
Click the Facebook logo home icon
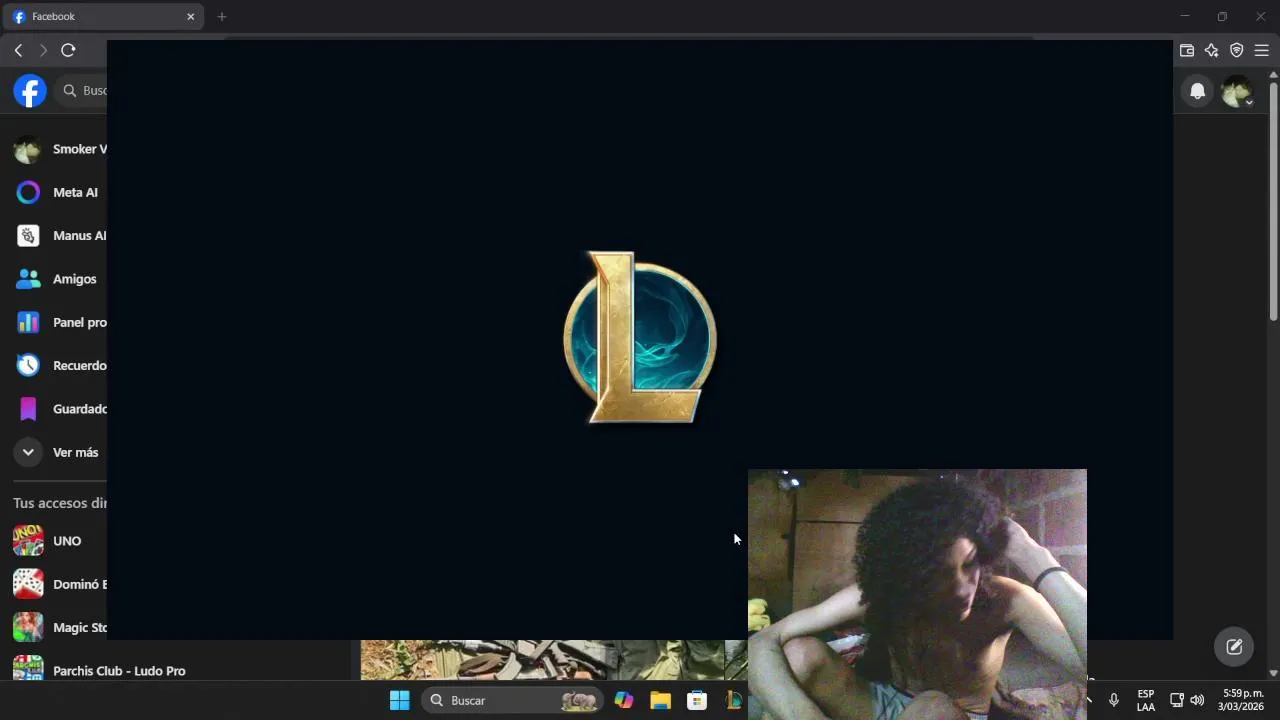[x=30, y=91]
